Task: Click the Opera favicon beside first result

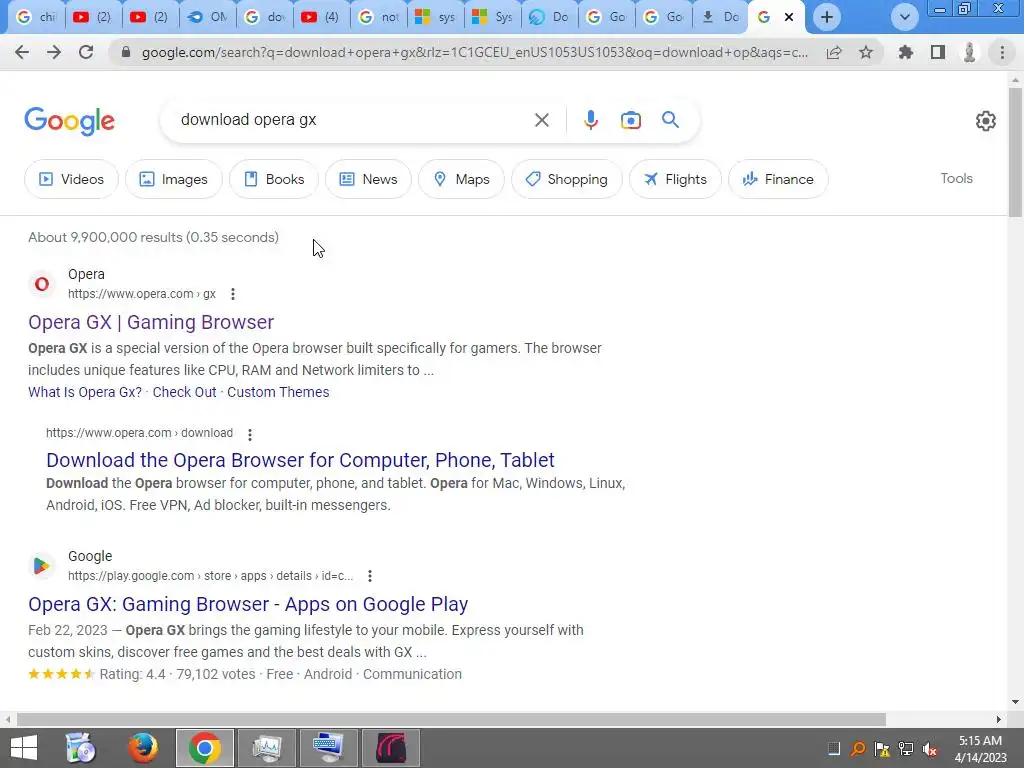Action: [x=42, y=284]
